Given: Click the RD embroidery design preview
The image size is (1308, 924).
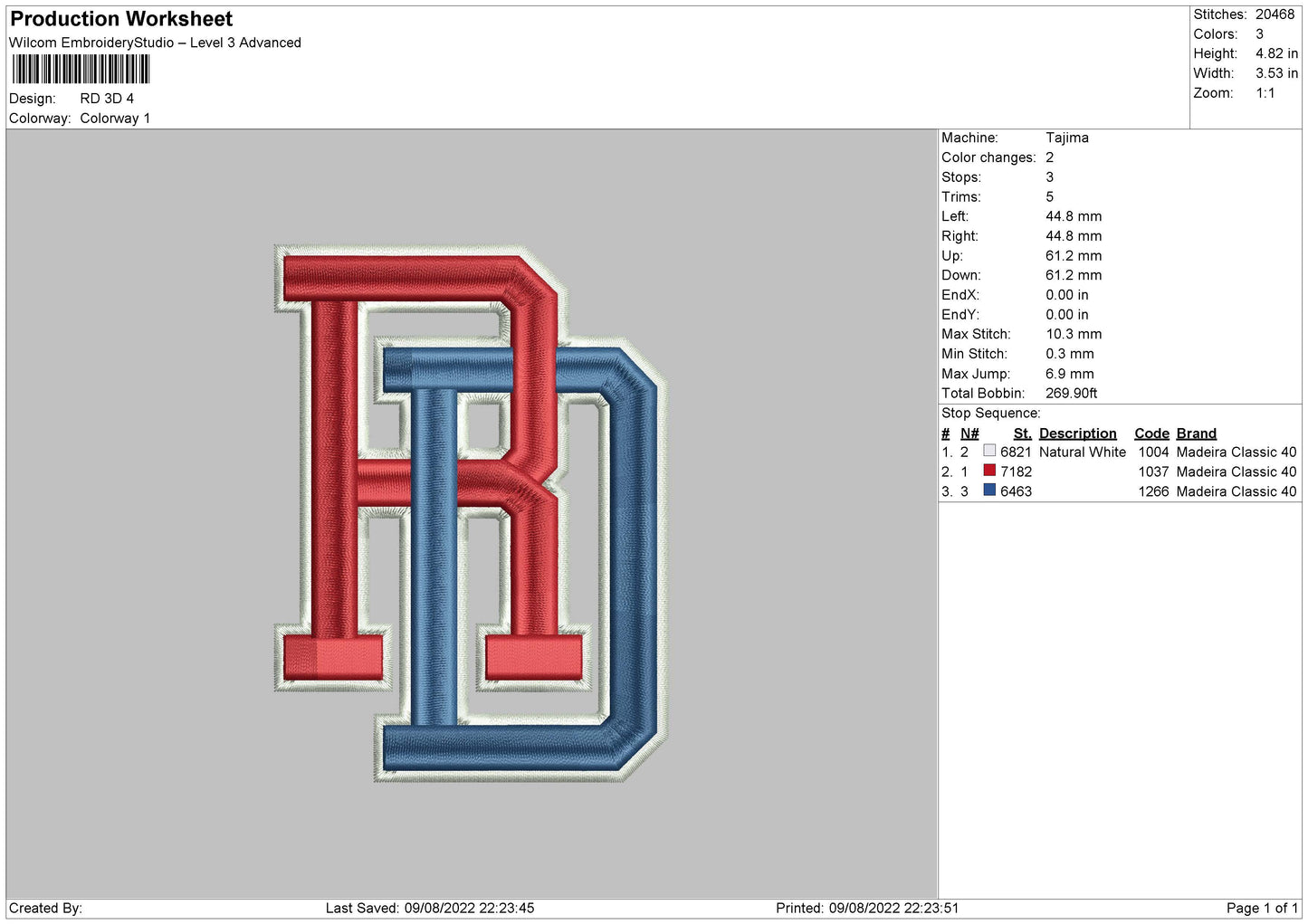Looking at the screenshot, I should tap(471, 512).
